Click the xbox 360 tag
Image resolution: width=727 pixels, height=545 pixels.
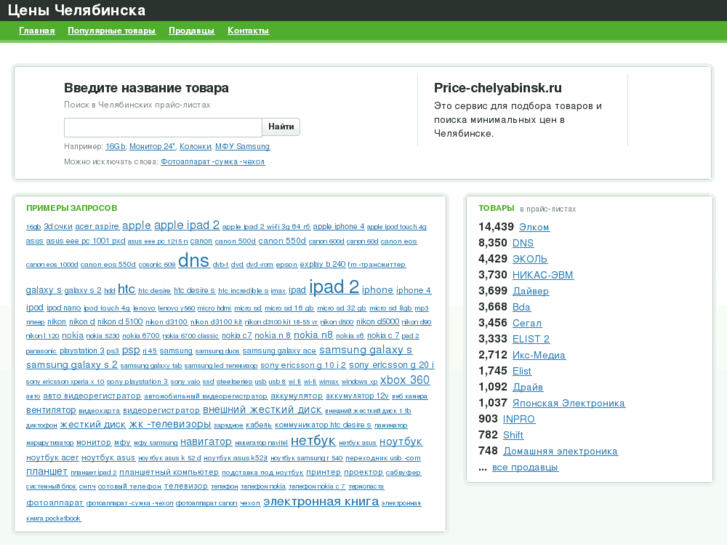[405, 380]
